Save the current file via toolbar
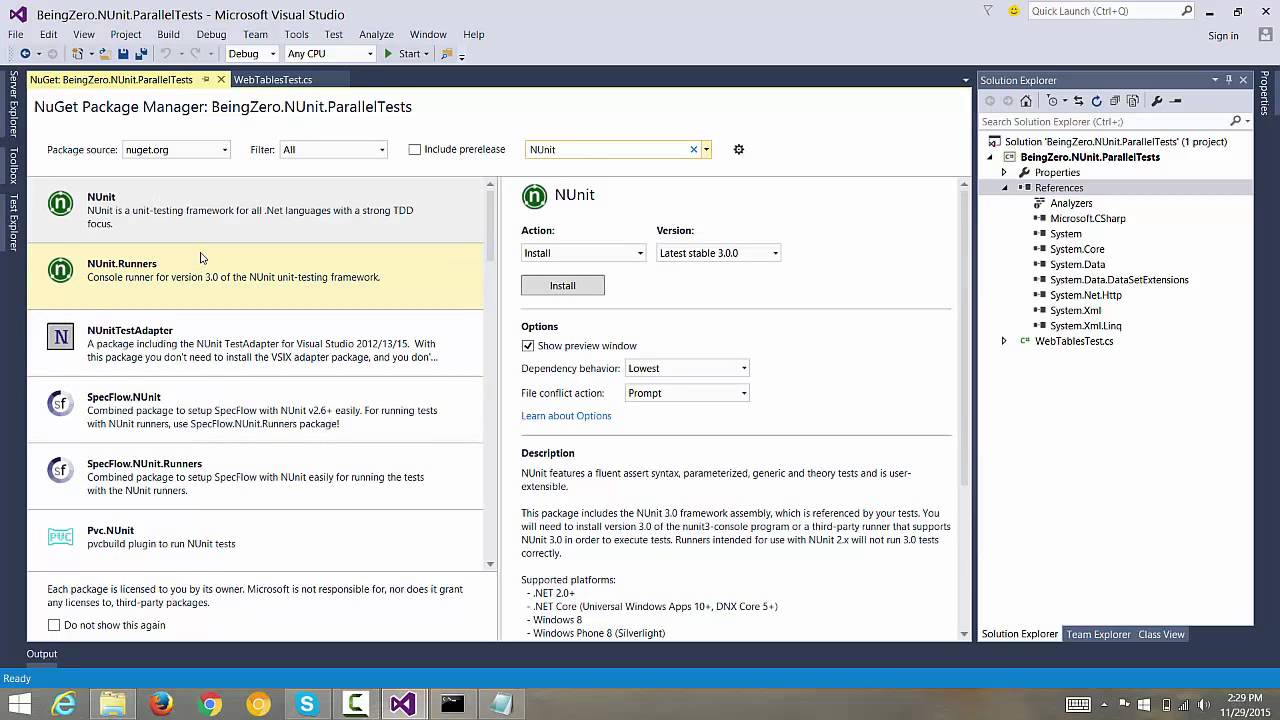1280x720 pixels. click(x=123, y=54)
